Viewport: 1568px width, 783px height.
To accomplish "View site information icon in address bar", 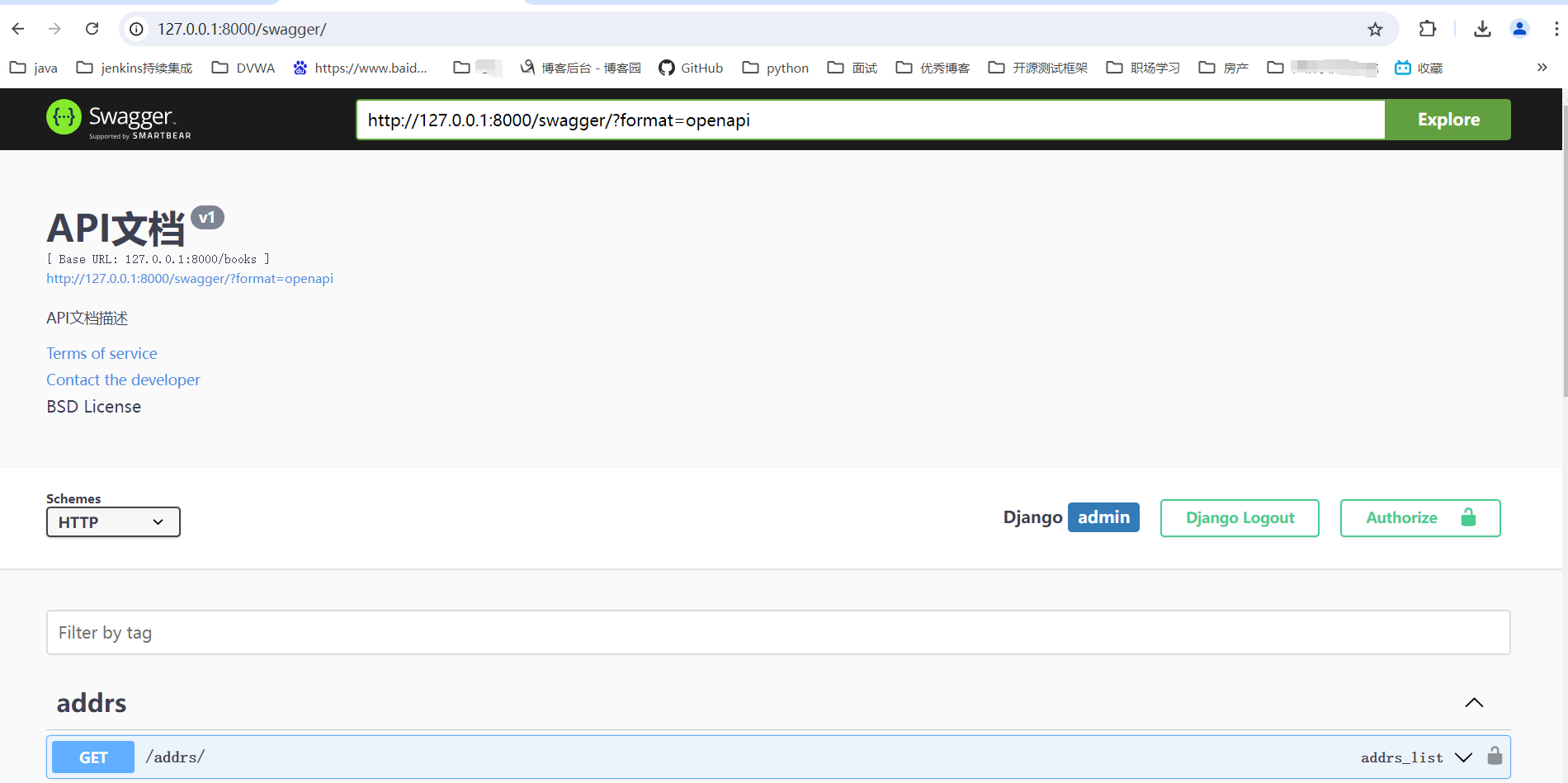I will click(x=136, y=29).
